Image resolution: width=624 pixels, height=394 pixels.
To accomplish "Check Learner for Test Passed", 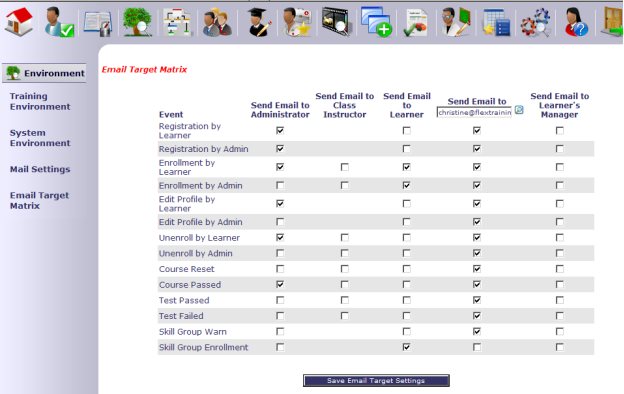I will coord(406,300).
